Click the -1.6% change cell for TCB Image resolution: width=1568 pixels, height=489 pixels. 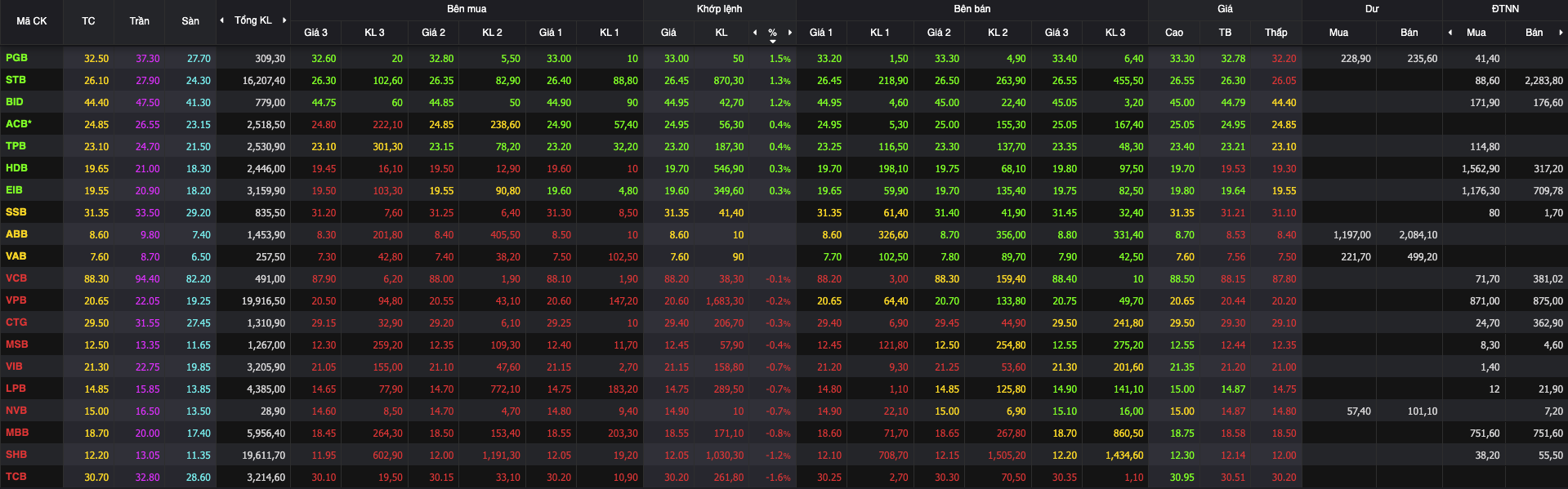(778, 478)
